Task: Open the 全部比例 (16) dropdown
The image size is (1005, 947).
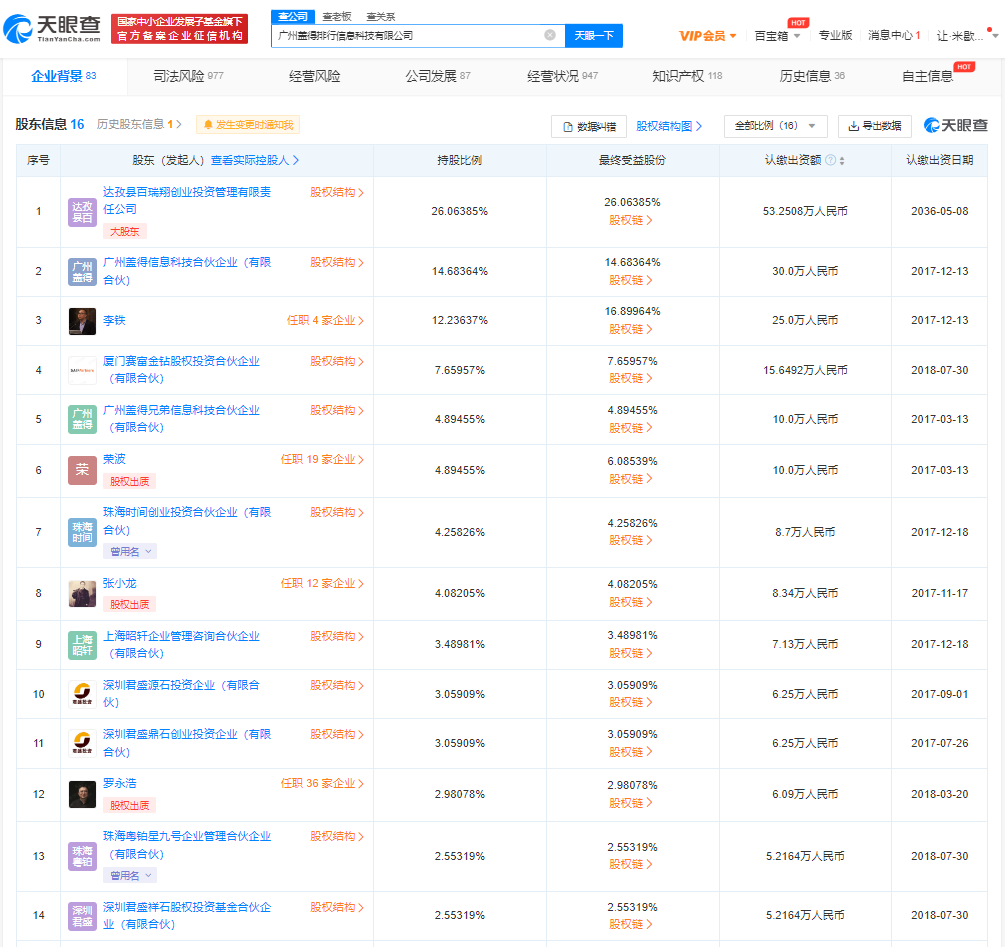Action: tap(775, 126)
